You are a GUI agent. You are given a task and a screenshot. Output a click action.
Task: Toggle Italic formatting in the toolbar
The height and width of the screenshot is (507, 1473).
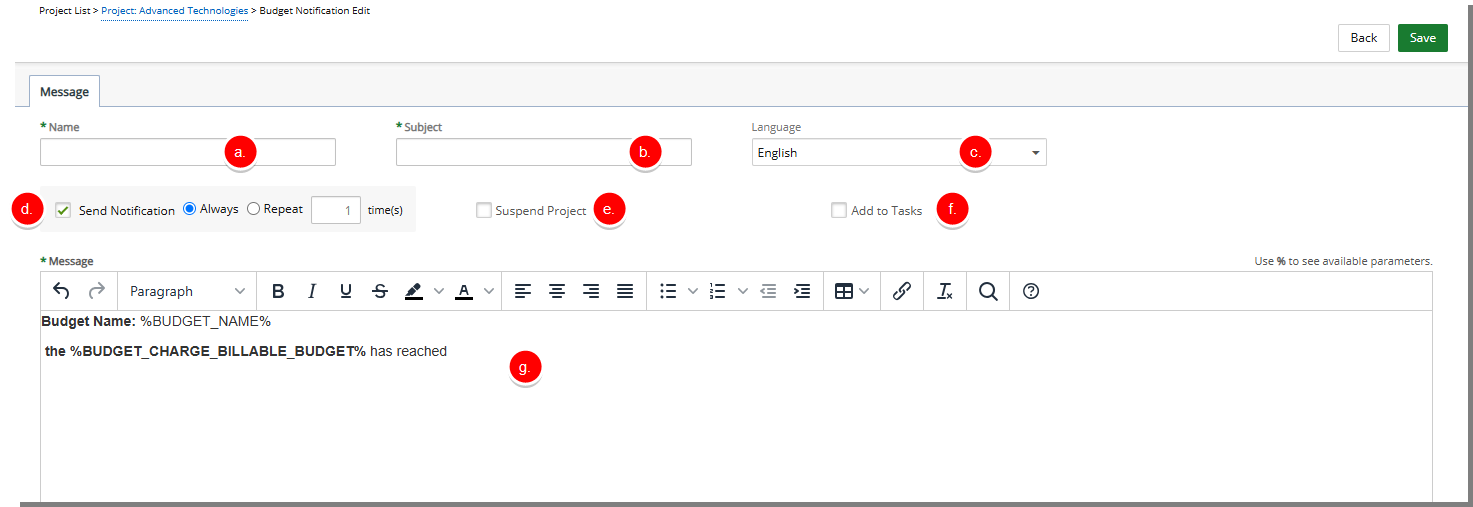pyautogui.click(x=312, y=291)
